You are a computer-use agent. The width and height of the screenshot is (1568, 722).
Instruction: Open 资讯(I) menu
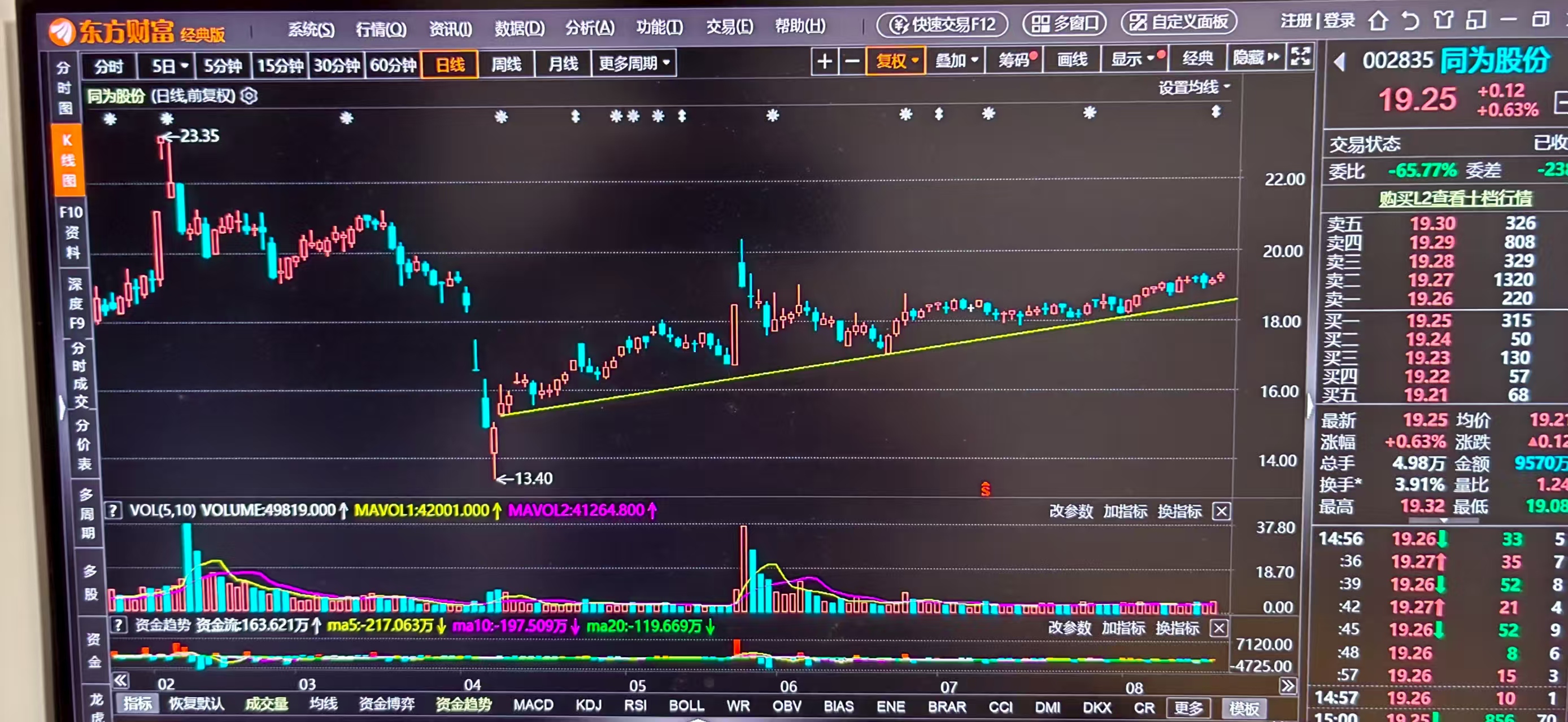pyautogui.click(x=450, y=29)
